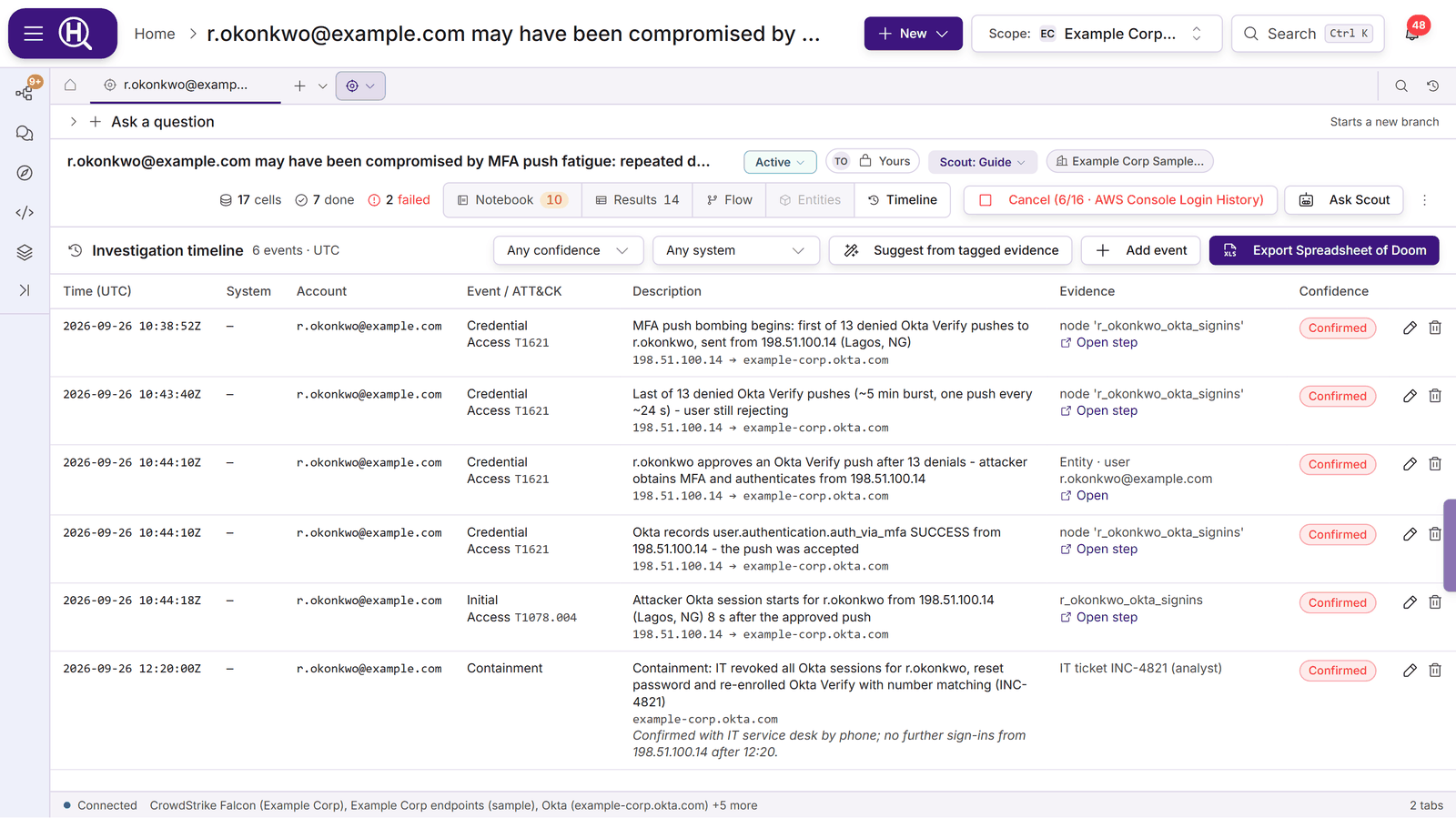This screenshot has height=818, width=1456.
Task: Go to the home tab icon
Action: pos(70,86)
